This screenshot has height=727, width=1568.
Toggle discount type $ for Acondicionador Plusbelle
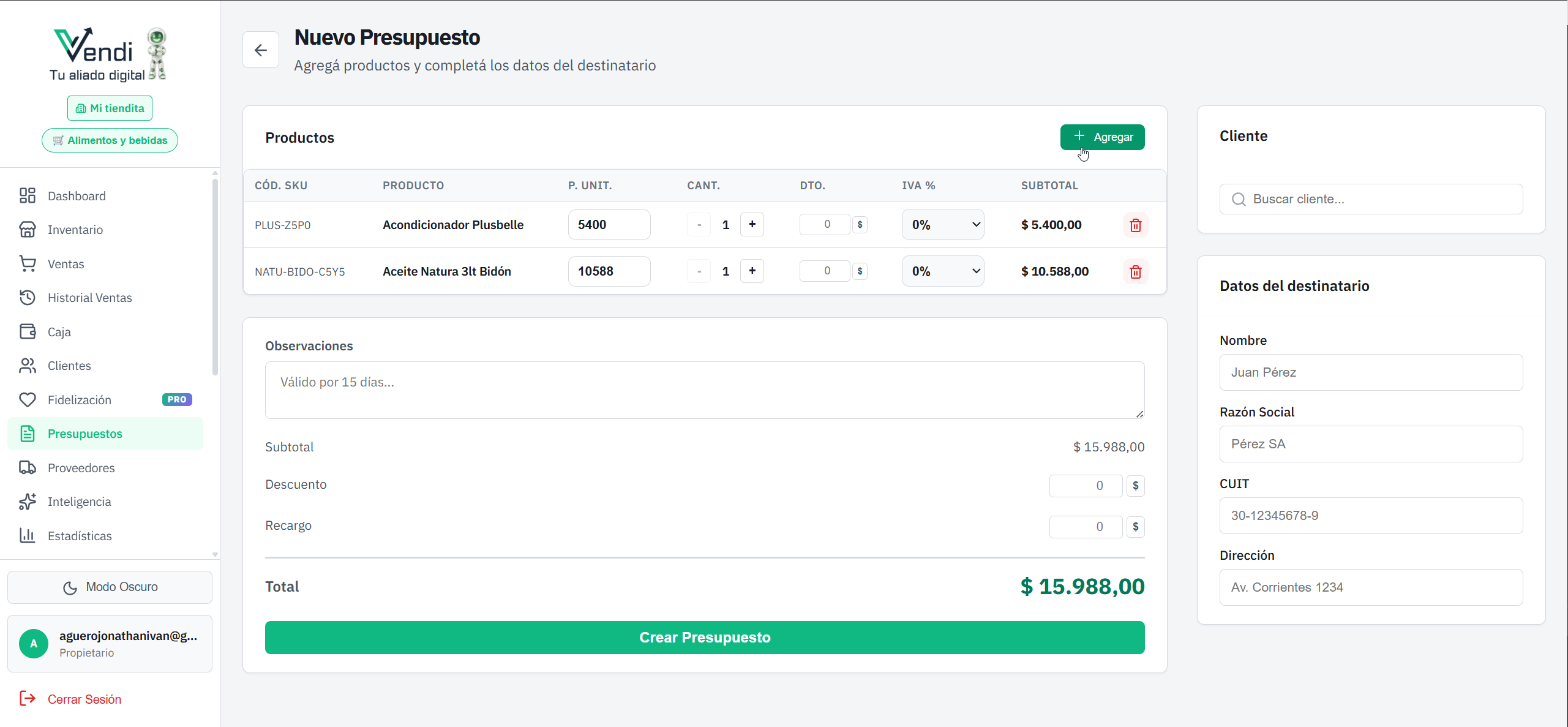tap(860, 225)
